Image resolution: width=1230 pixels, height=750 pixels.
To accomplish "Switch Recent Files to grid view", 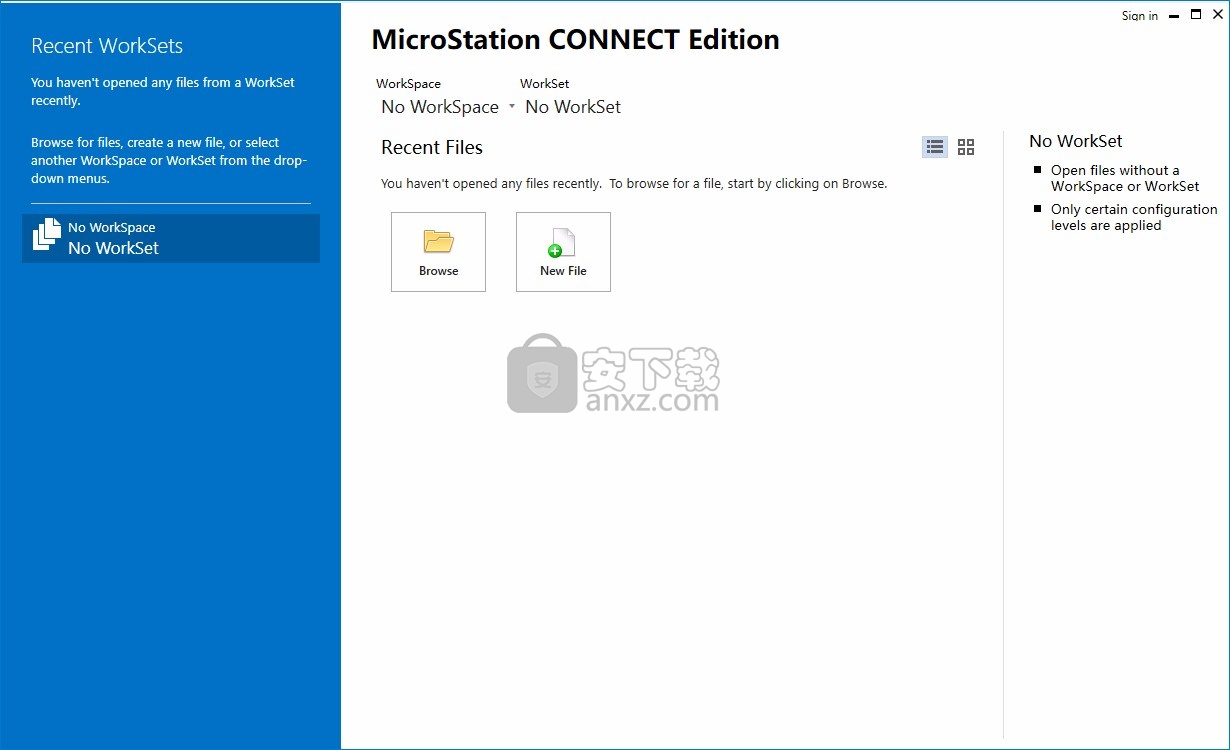I will pos(966,147).
